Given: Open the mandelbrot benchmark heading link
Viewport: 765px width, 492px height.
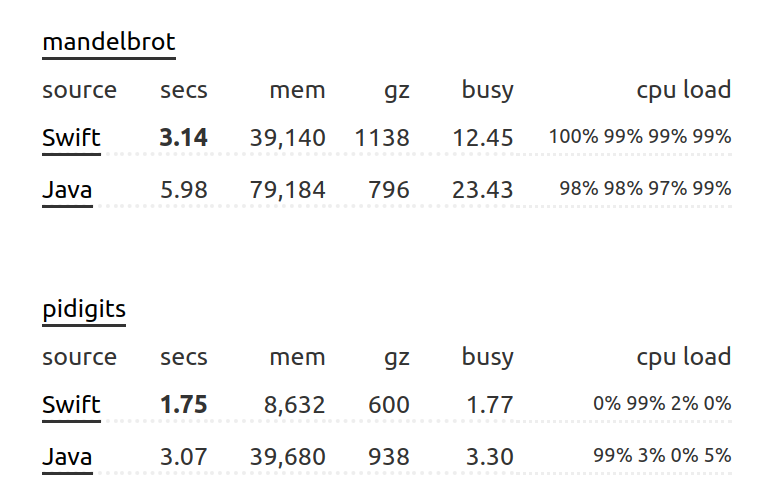Looking at the screenshot, I should tap(109, 42).
